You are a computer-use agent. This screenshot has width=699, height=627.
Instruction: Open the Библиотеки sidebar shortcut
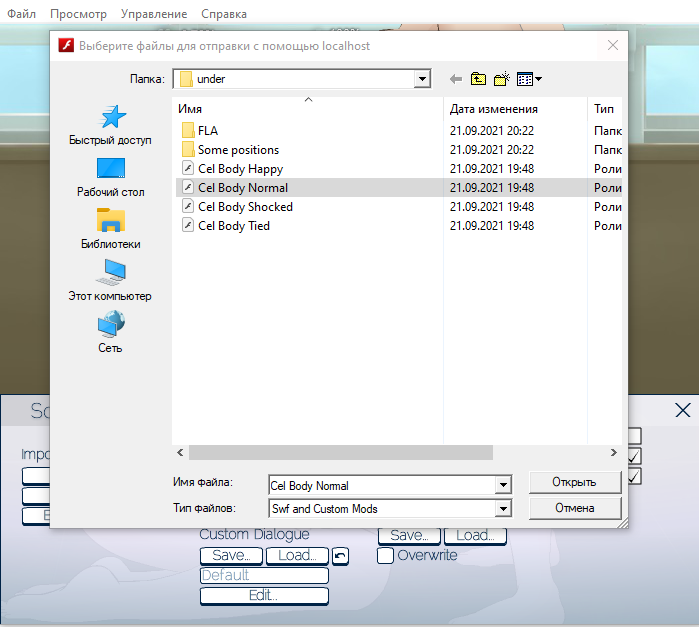(111, 228)
